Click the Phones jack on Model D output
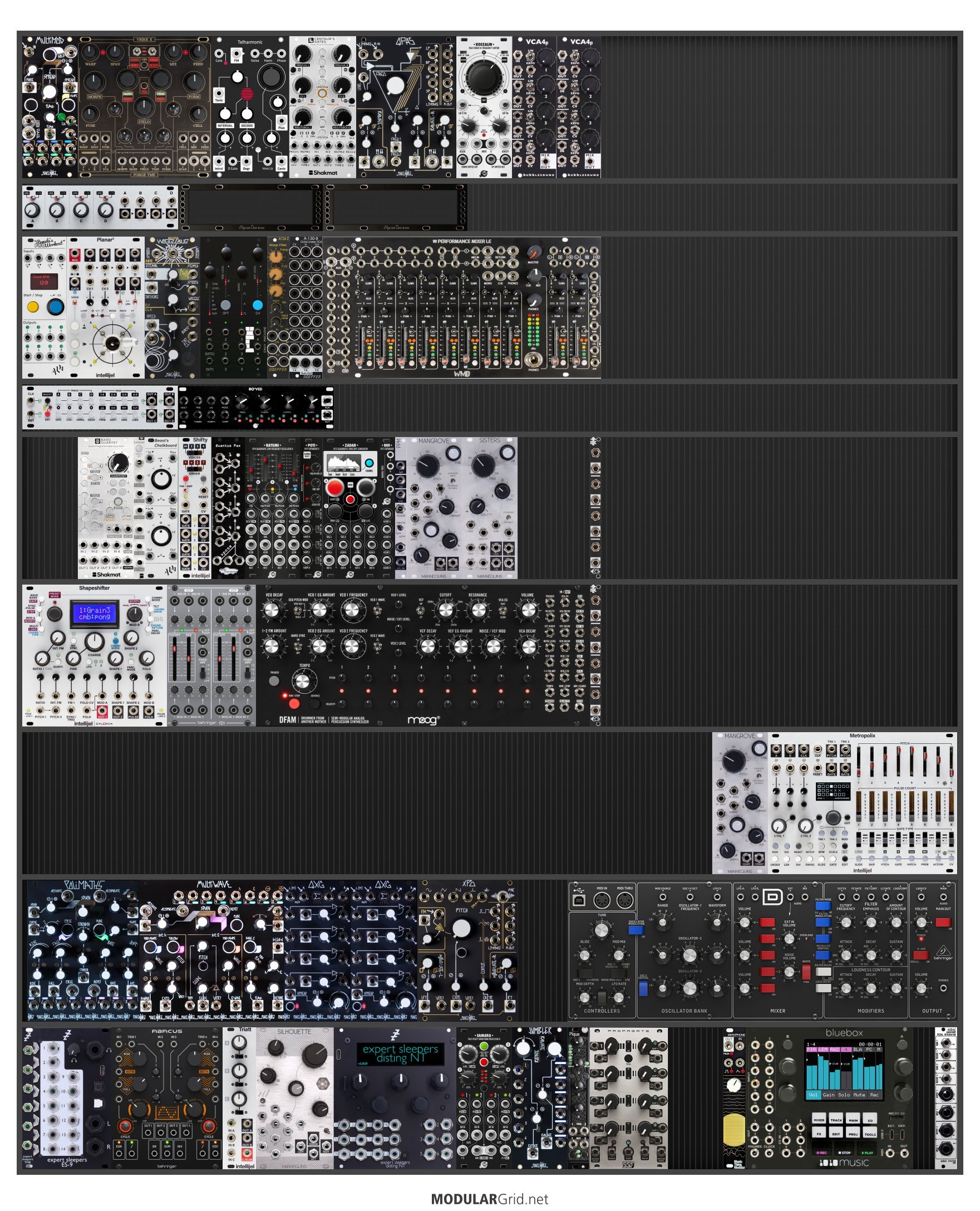 click(943, 988)
